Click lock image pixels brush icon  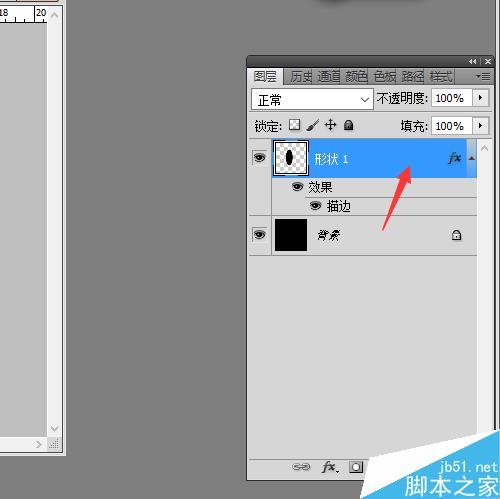pos(312,125)
